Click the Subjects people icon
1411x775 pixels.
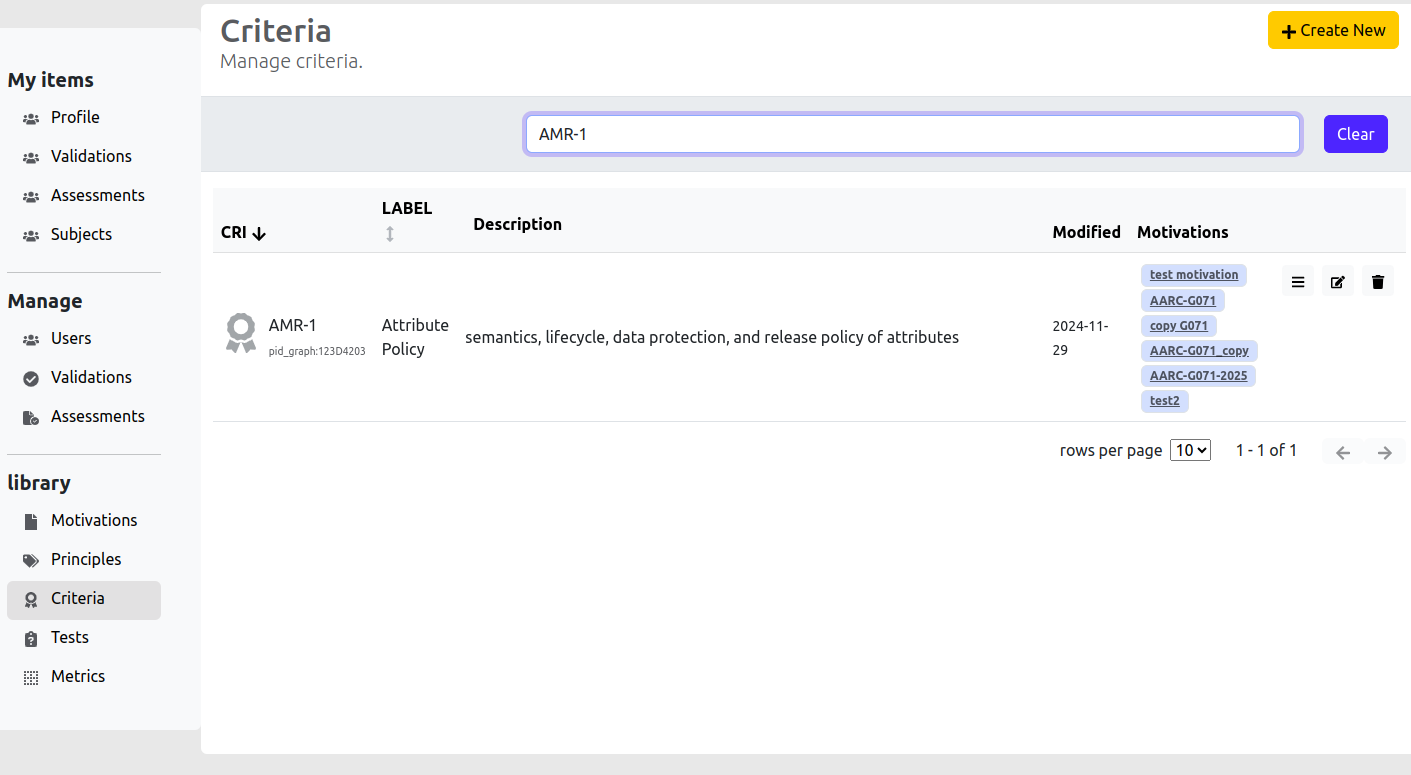coord(31,235)
